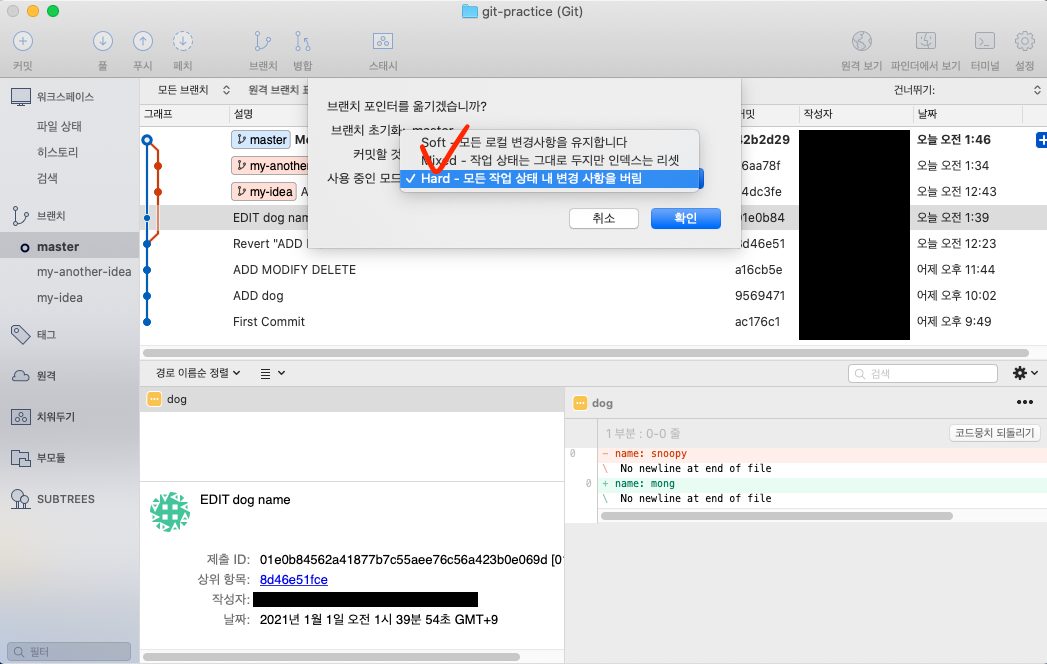Click the Submodules (부모듈) sidebar icon

pyautogui.click(x=21, y=458)
